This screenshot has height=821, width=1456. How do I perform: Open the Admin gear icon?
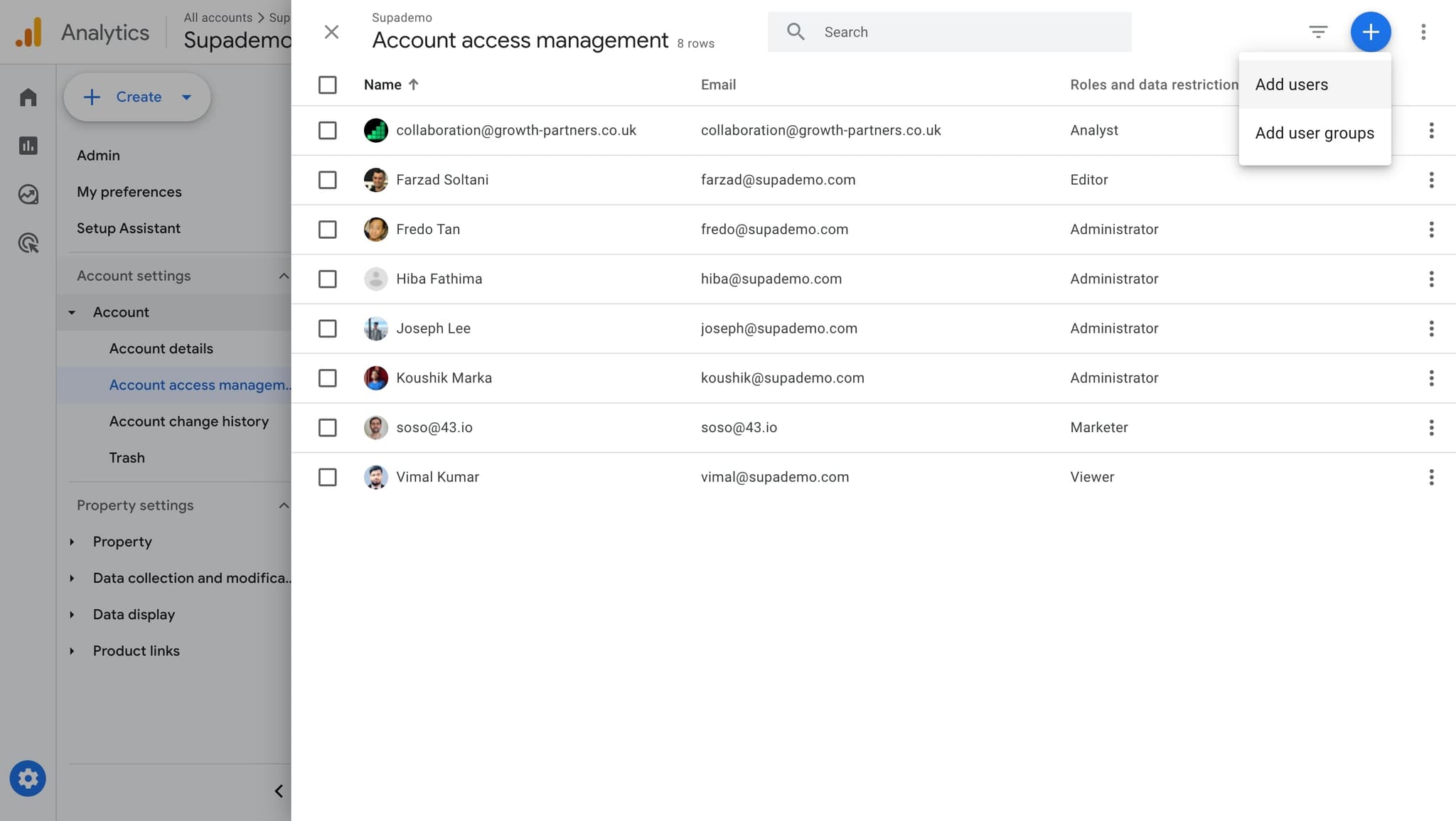[28, 779]
